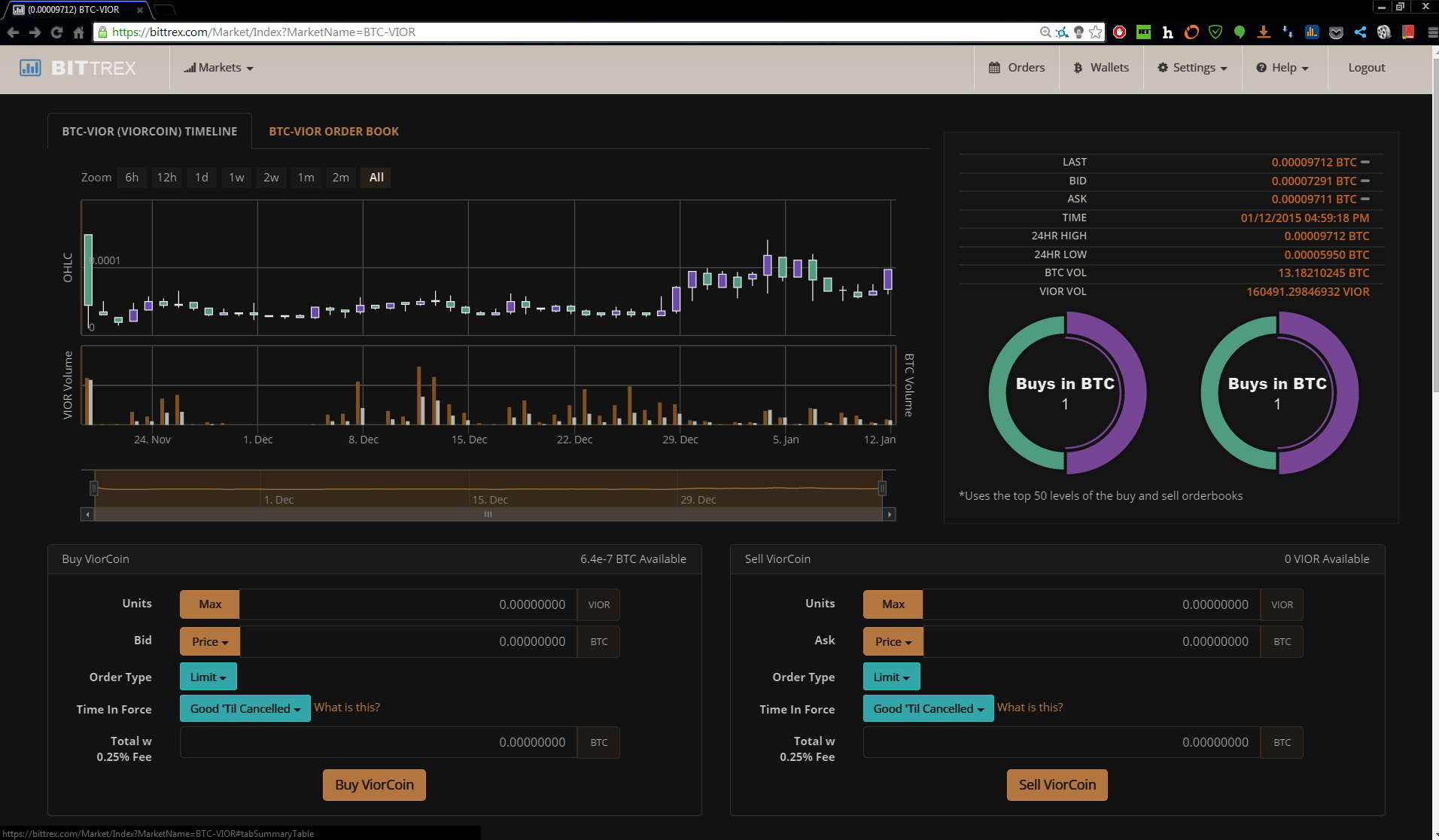
Task: Open the blue double-arrow extension icon
Action: tap(1288, 32)
